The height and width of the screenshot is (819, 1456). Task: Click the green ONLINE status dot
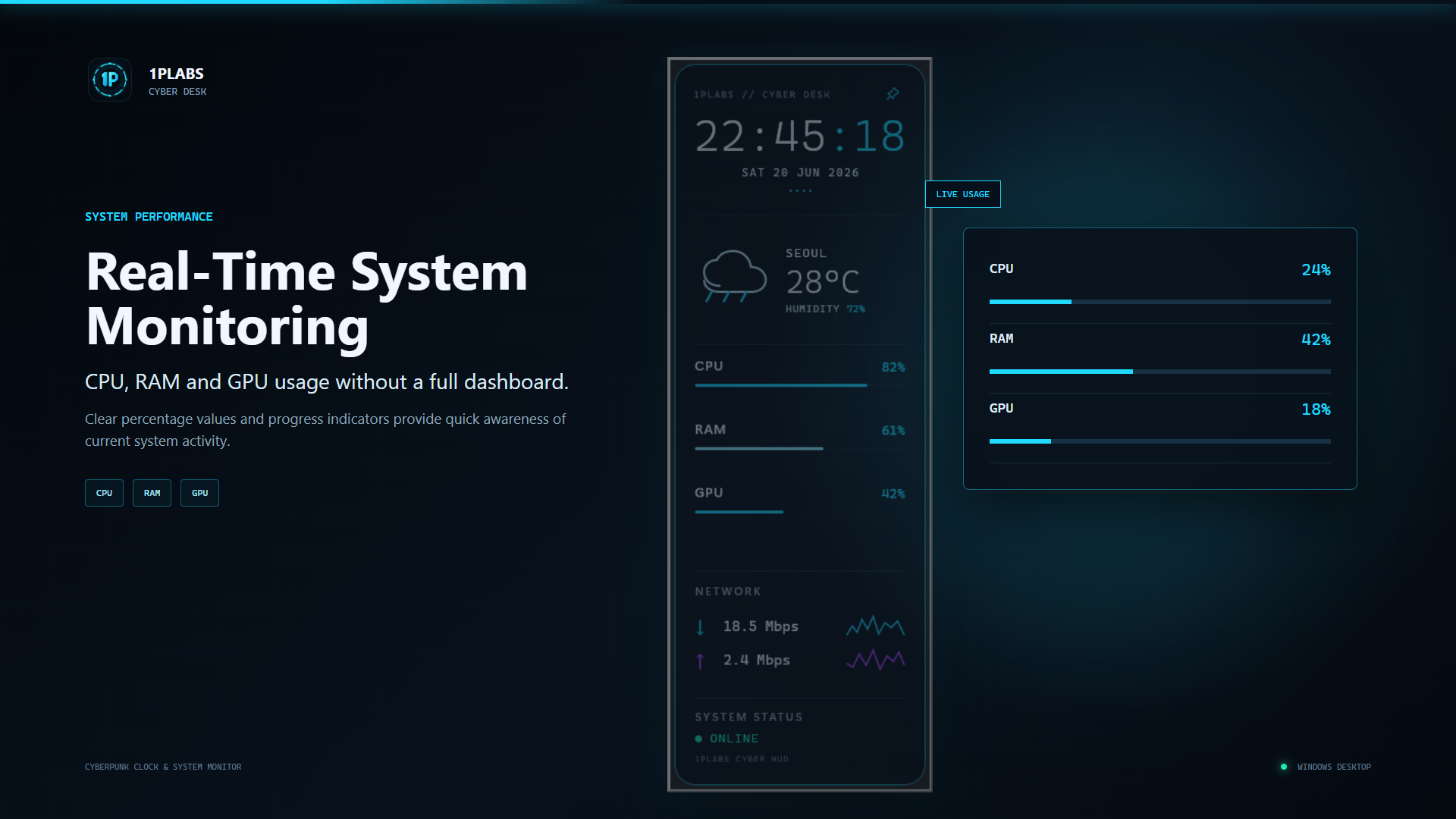coord(698,739)
